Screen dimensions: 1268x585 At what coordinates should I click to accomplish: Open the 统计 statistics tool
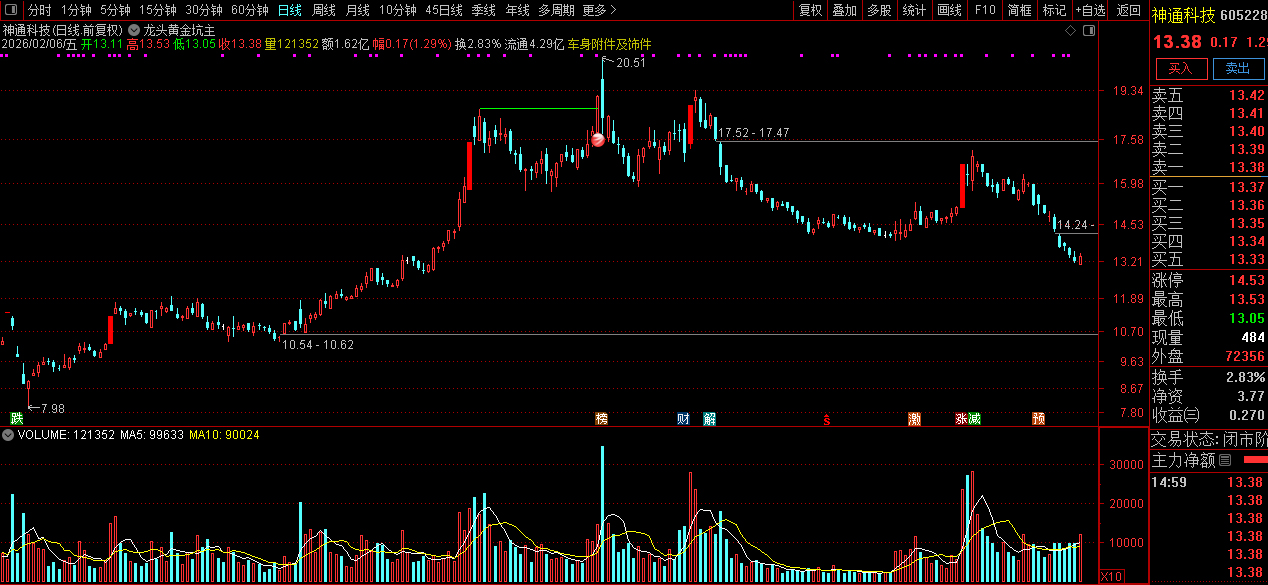(914, 10)
